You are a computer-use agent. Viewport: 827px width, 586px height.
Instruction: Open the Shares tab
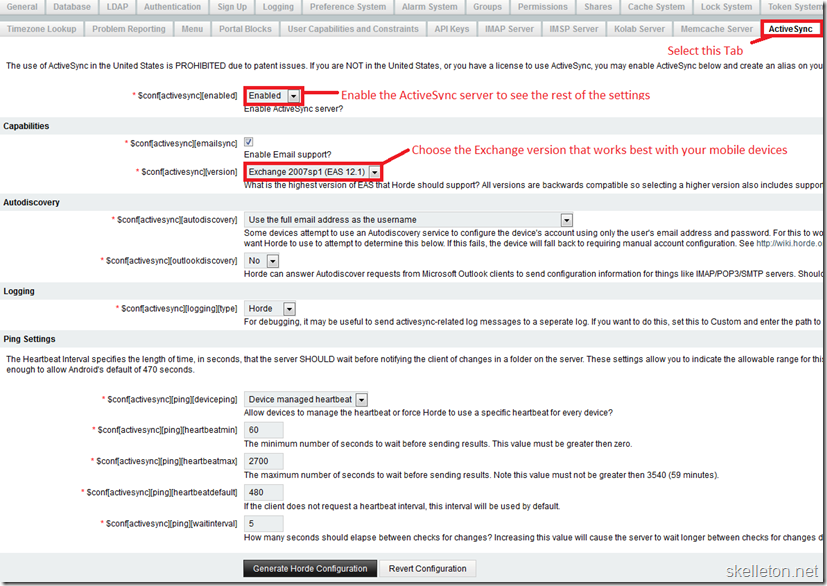[x=598, y=7]
